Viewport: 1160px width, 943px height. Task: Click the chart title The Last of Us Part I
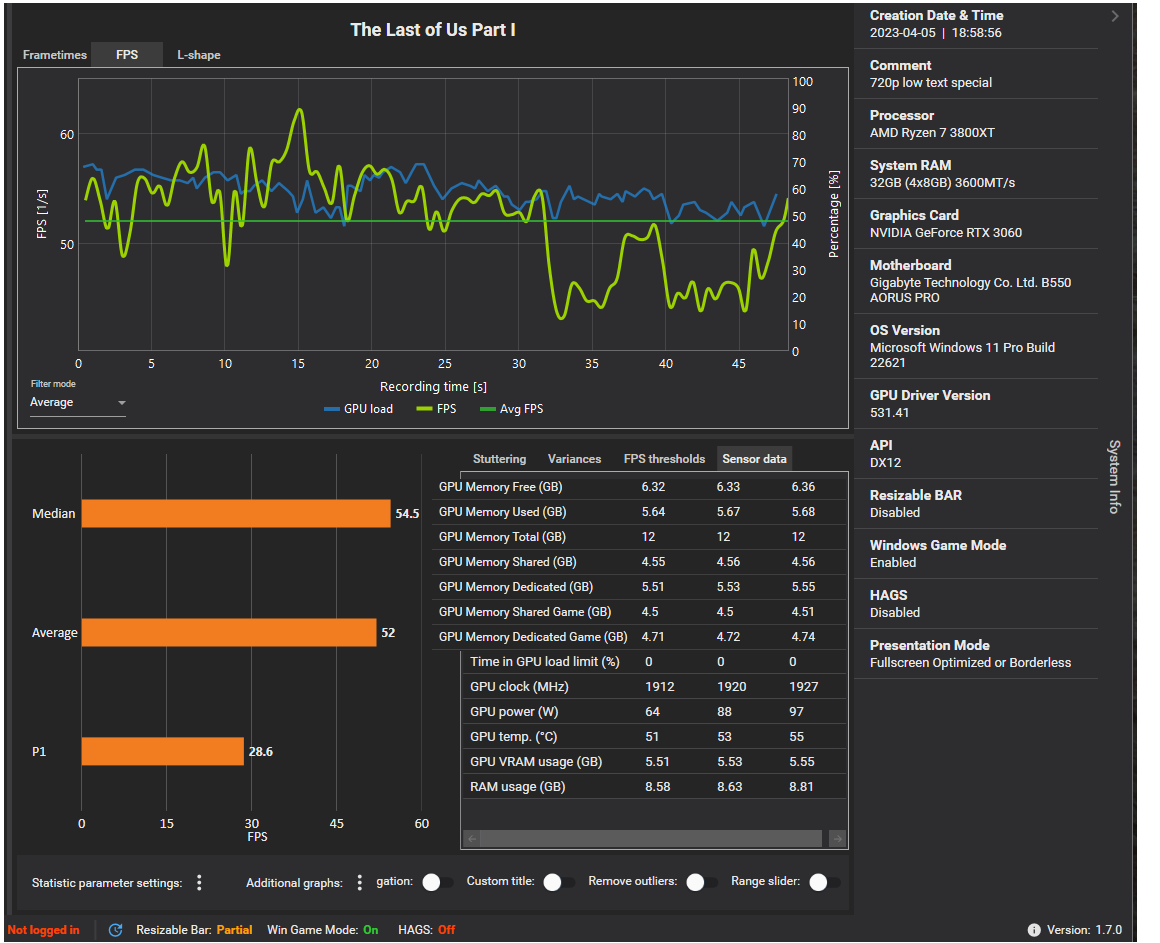433,30
